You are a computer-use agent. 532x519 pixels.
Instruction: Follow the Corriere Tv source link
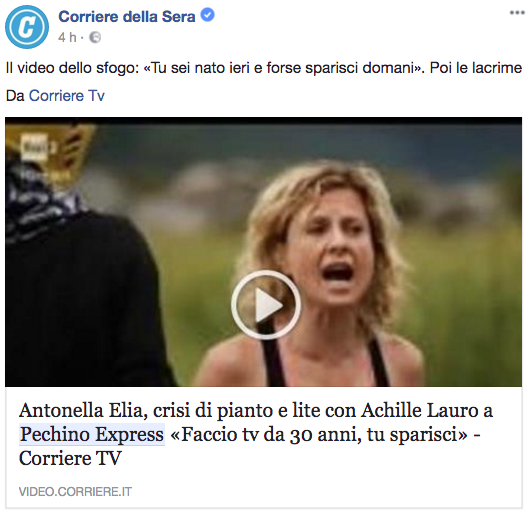(x=67, y=96)
